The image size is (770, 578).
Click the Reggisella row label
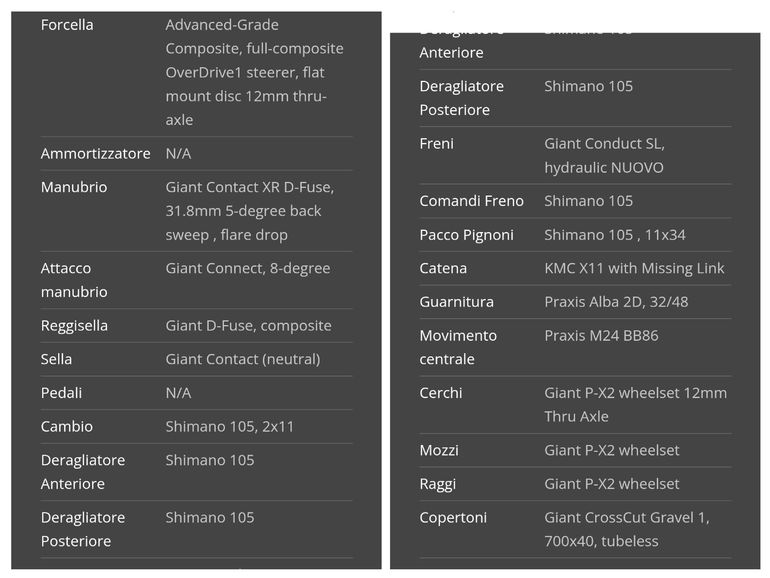click(74, 326)
